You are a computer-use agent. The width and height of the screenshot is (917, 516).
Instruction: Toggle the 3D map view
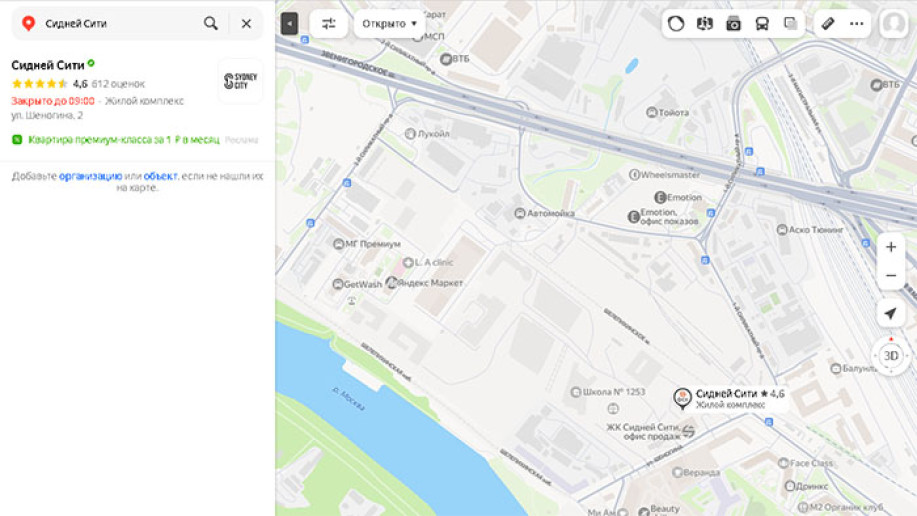[x=890, y=355]
